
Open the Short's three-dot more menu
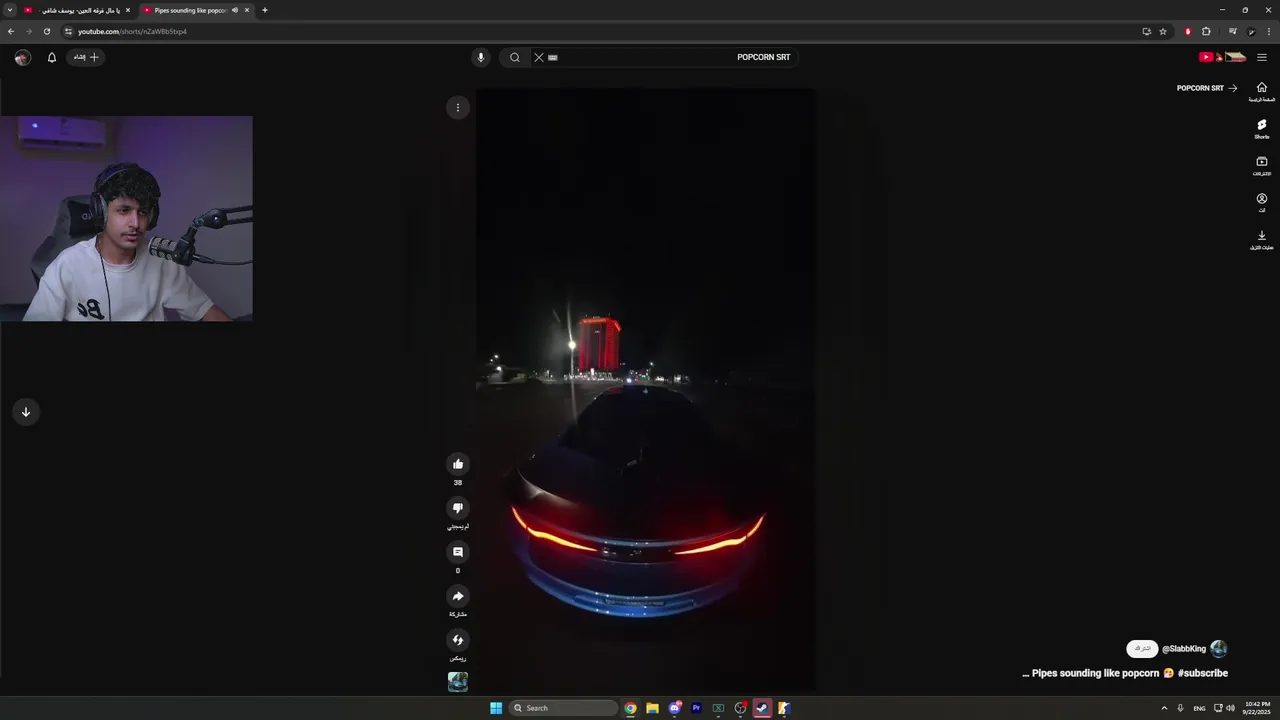click(x=458, y=108)
